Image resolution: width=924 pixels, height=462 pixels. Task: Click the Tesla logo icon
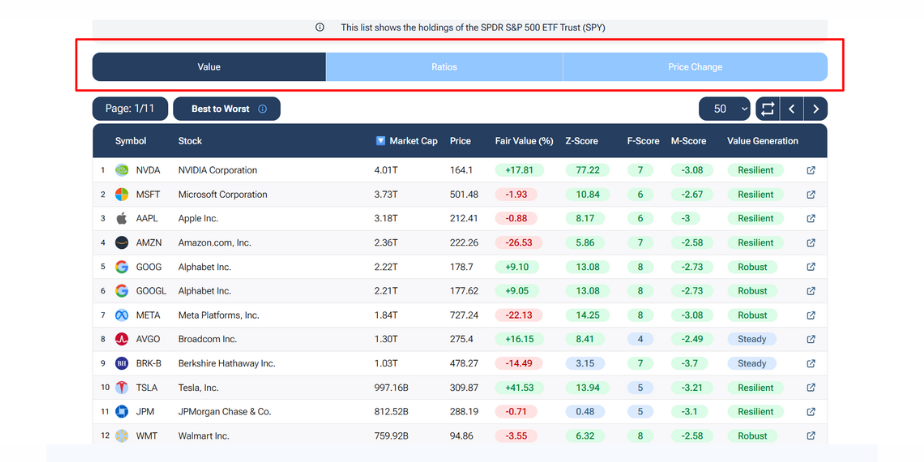coord(121,388)
